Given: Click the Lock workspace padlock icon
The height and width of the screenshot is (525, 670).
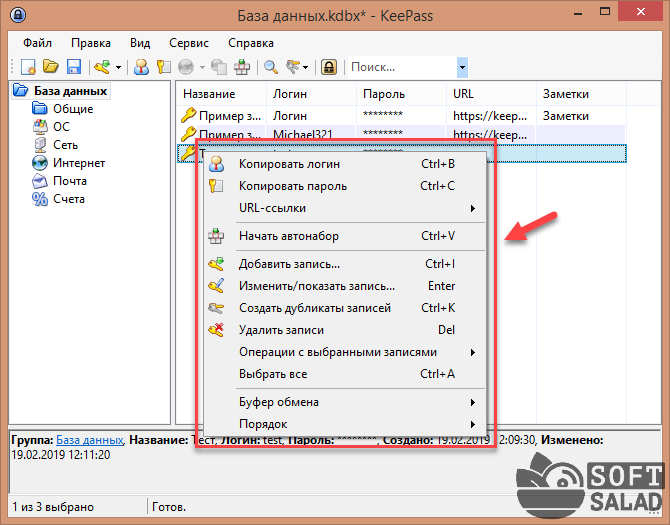Looking at the screenshot, I should click(x=329, y=67).
